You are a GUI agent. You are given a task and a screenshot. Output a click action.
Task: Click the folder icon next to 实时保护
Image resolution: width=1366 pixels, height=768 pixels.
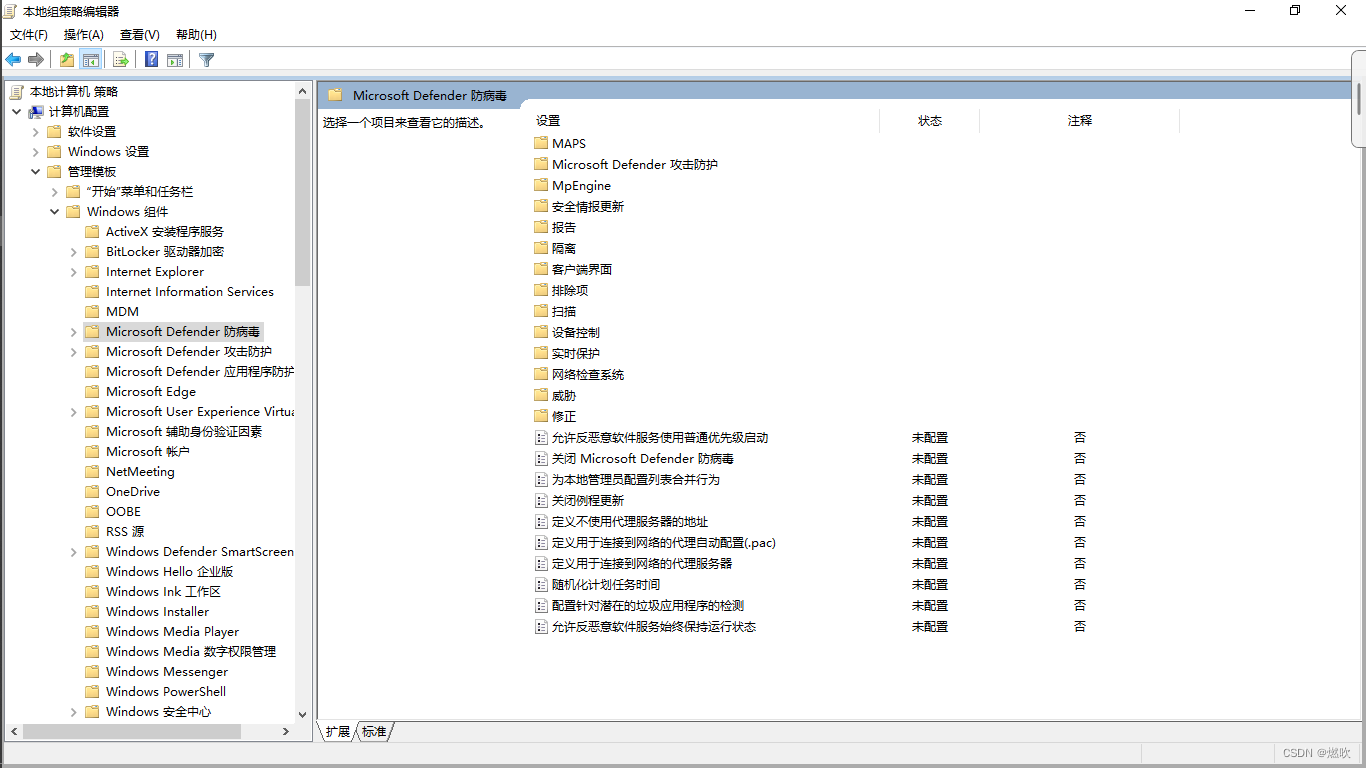(x=541, y=353)
